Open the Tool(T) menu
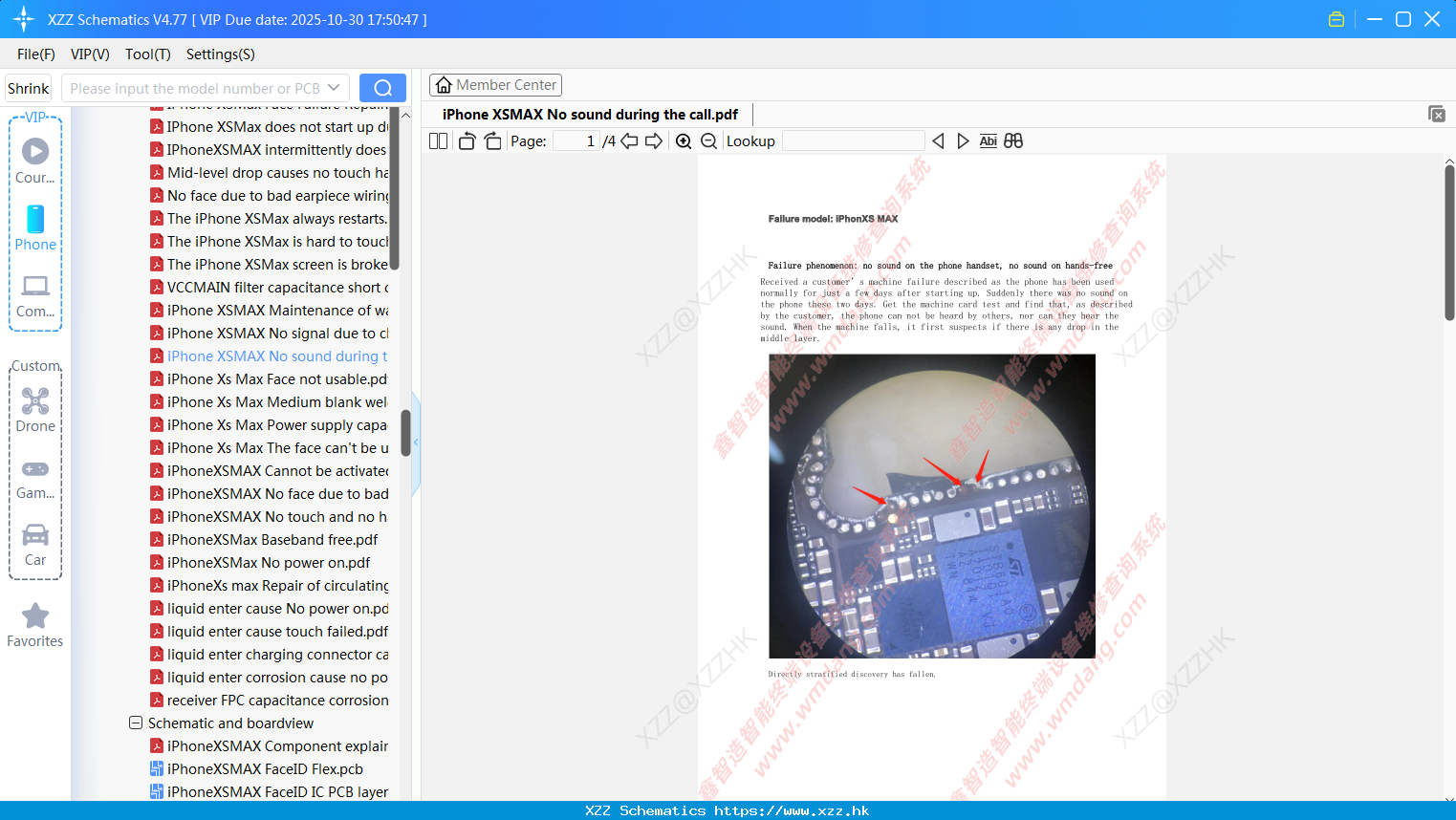This screenshot has width=1456, height=820. (x=148, y=54)
